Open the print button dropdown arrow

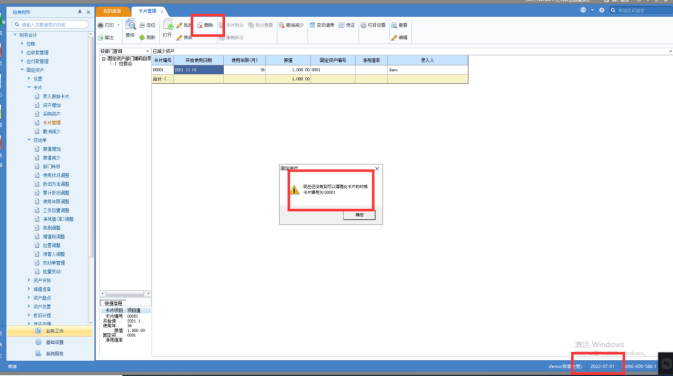118,25
